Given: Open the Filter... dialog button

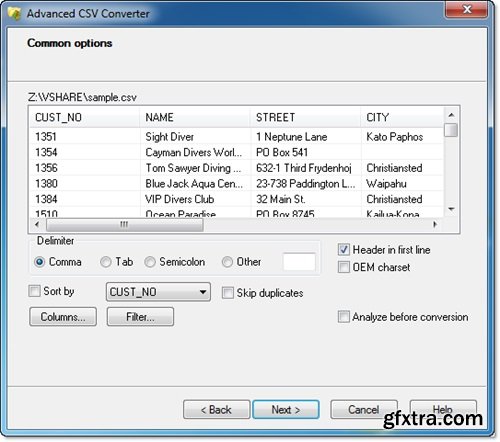Looking at the screenshot, I should (x=140, y=317).
